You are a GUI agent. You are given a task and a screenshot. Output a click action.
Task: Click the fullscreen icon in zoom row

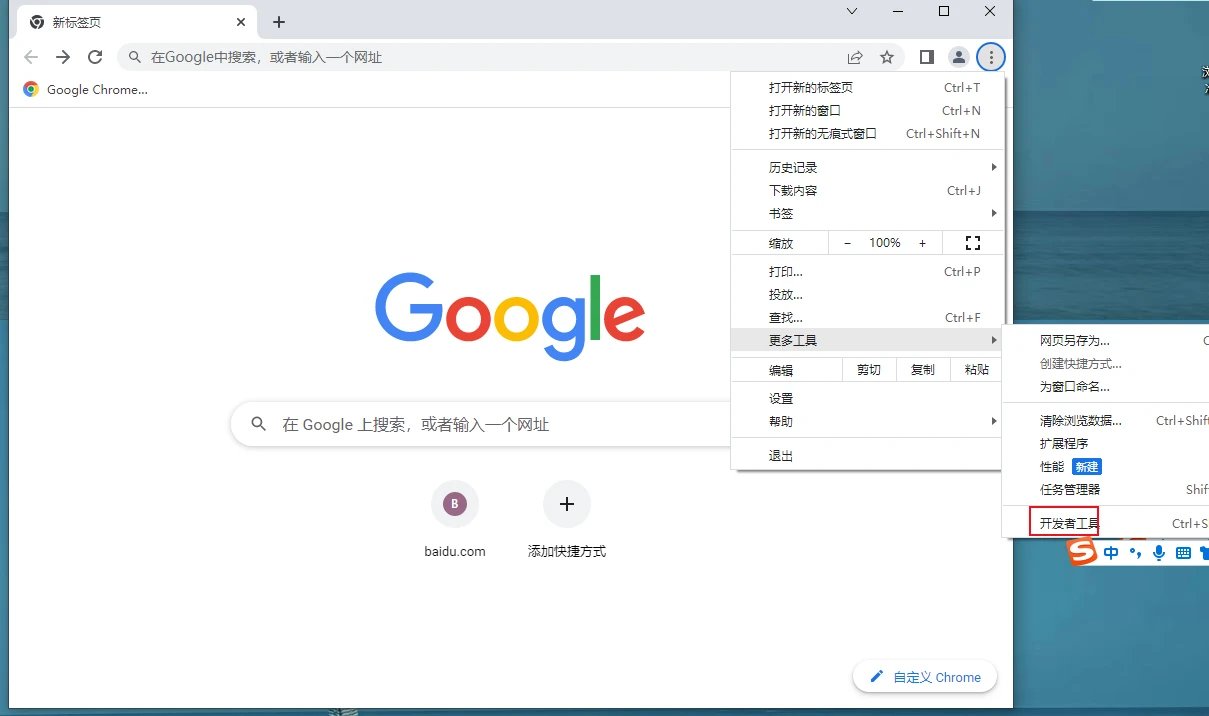click(x=972, y=243)
